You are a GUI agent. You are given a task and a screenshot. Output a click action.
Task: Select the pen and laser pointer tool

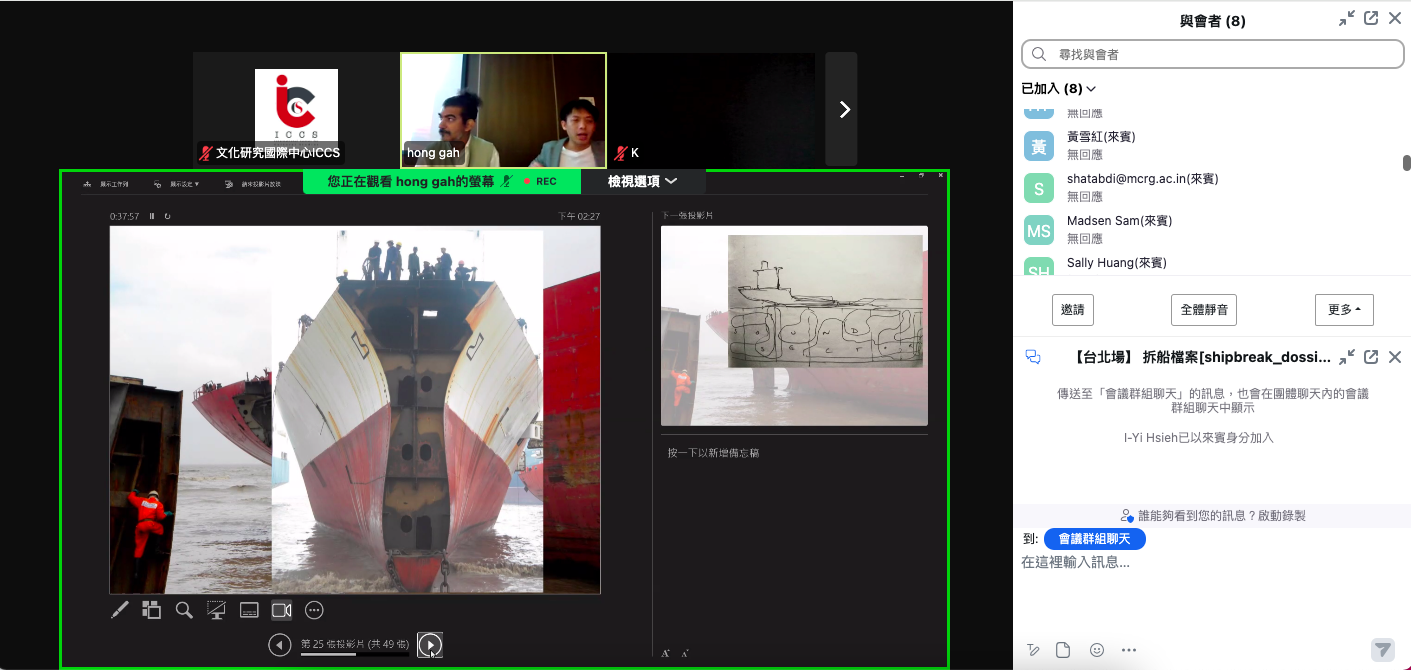(x=120, y=610)
